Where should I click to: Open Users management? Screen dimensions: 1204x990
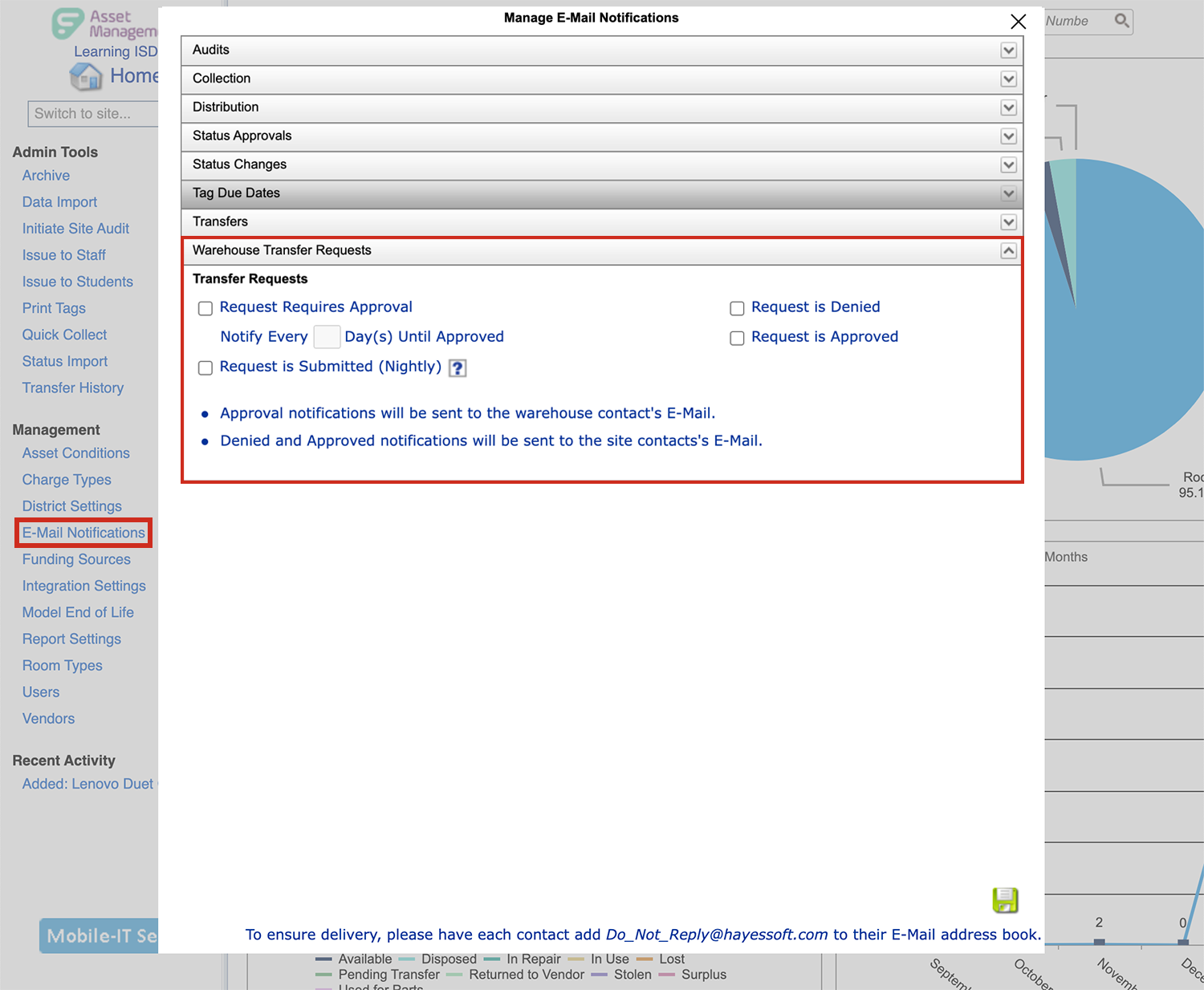41,692
